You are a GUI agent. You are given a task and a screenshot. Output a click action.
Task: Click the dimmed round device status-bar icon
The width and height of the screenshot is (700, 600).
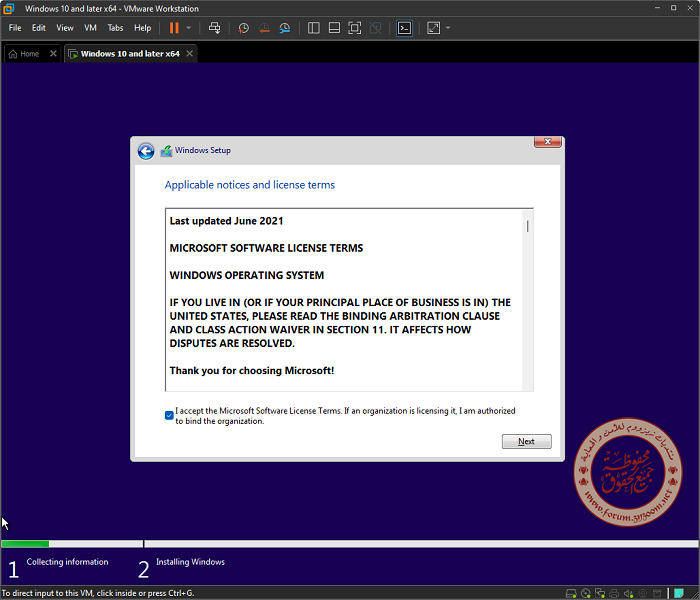[643, 593]
